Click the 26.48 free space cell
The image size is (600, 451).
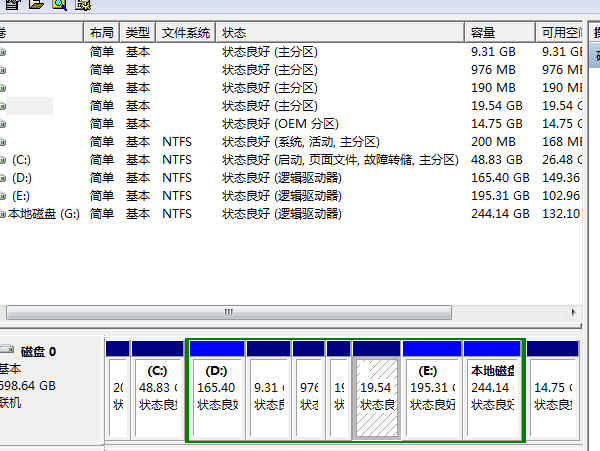(x=562, y=160)
